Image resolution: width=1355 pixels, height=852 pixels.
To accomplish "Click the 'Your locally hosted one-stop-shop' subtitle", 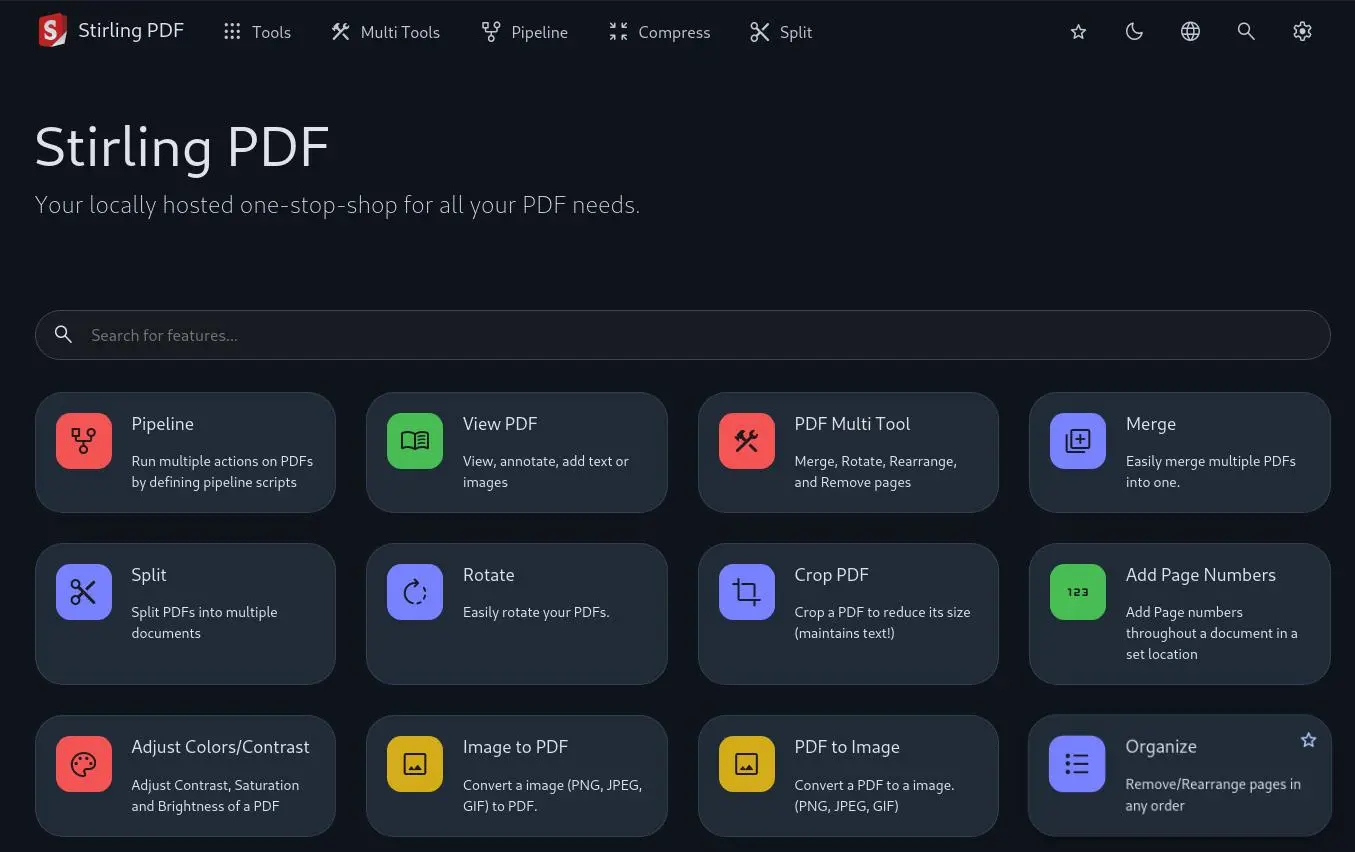I will pyautogui.click(x=337, y=205).
